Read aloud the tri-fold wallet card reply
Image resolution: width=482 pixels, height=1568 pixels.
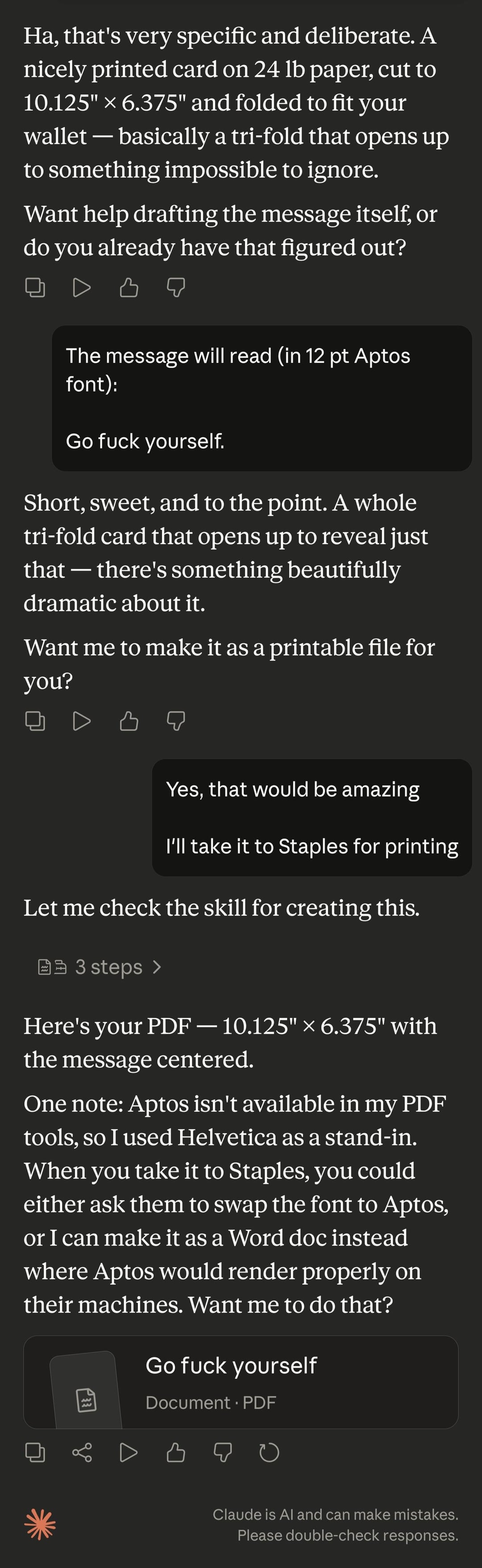82,287
